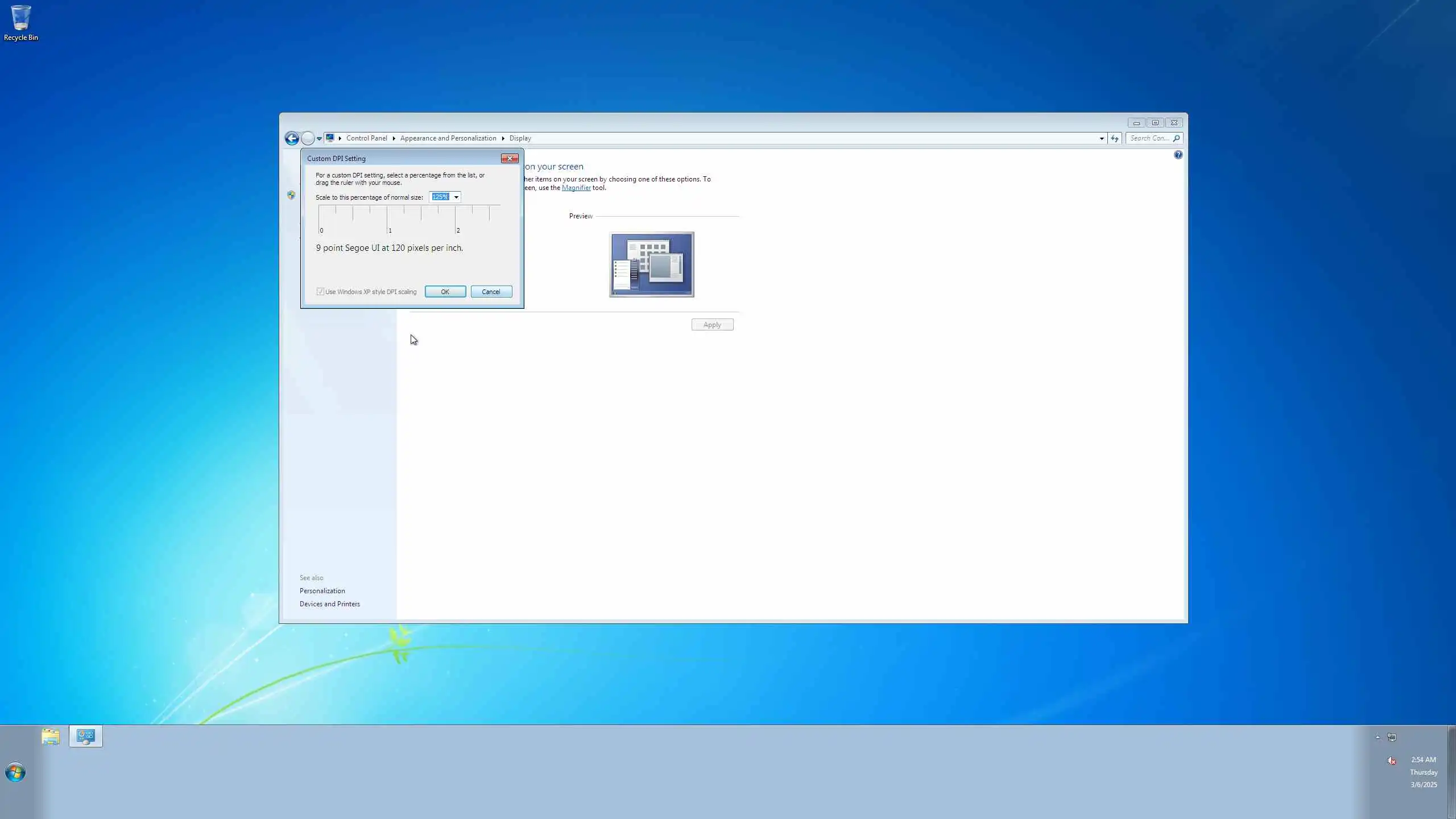Open Windows Explorer from the taskbar
The image size is (1456, 819).
(51, 737)
